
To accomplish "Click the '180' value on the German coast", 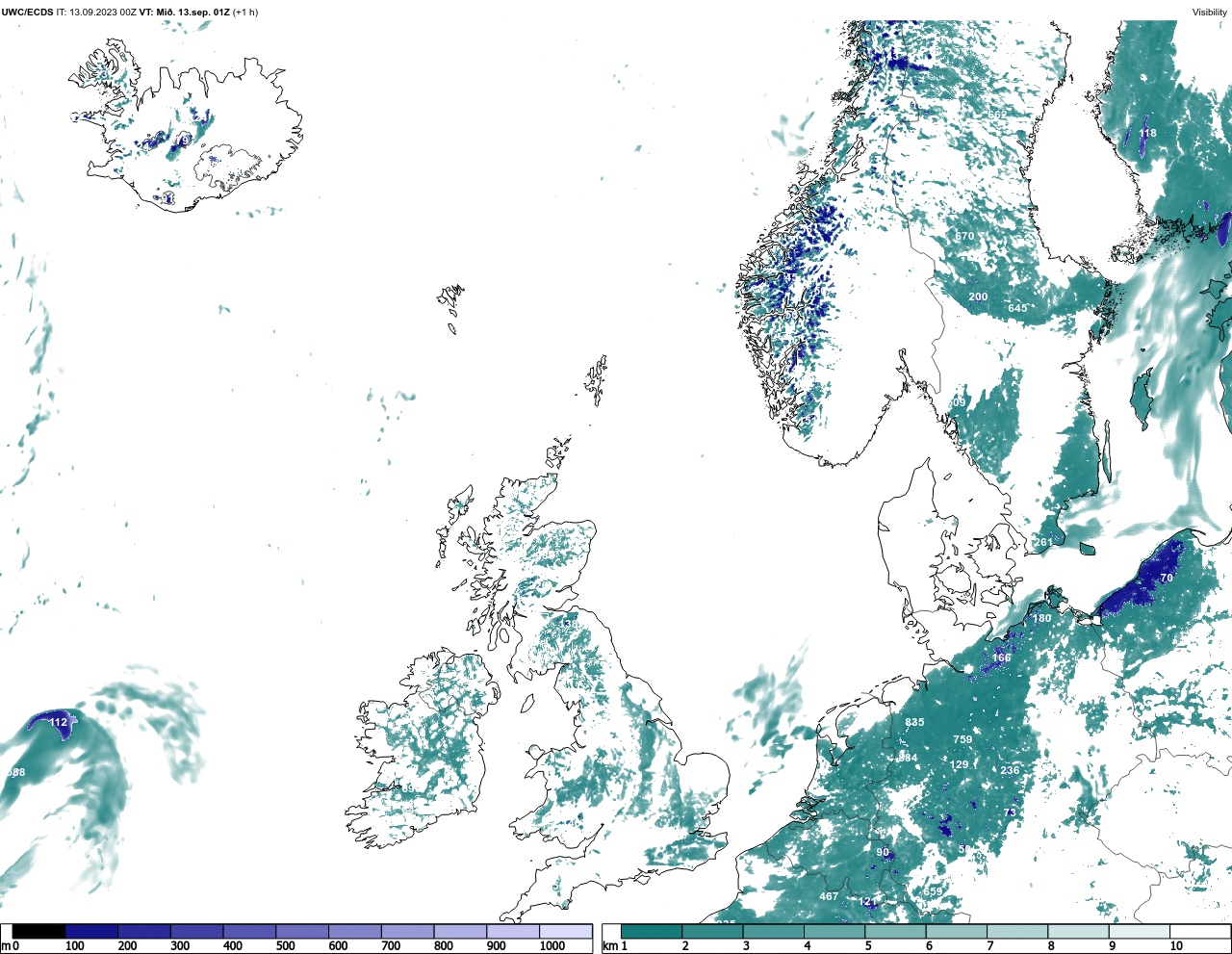I will pyautogui.click(x=1042, y=618).
